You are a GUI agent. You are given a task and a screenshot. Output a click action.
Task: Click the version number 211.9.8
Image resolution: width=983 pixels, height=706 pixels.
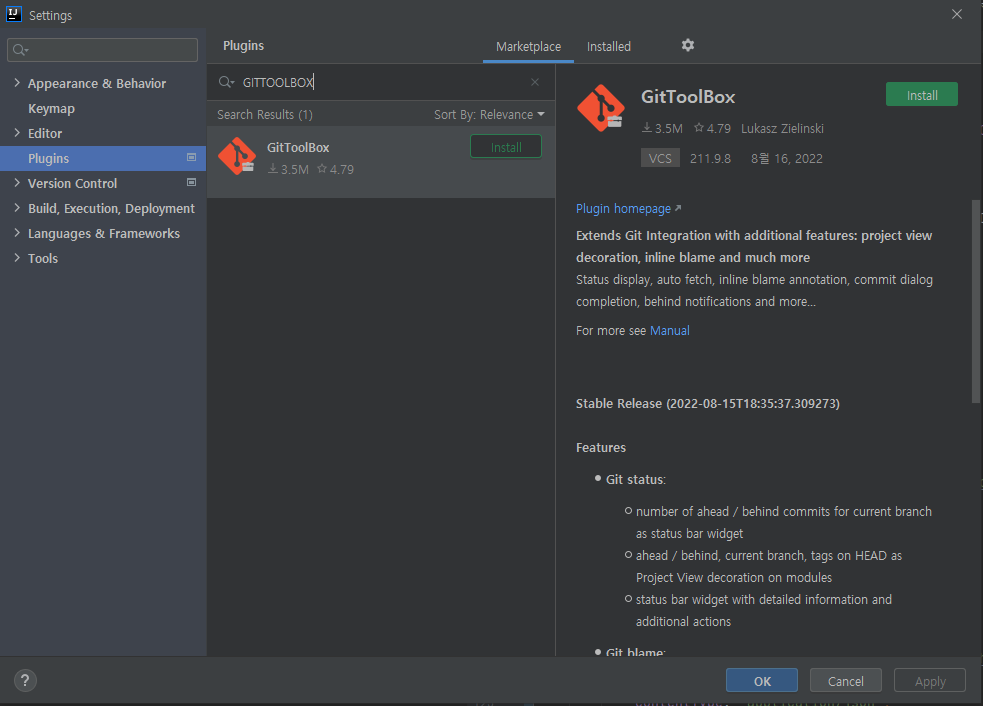coord(710,159)
